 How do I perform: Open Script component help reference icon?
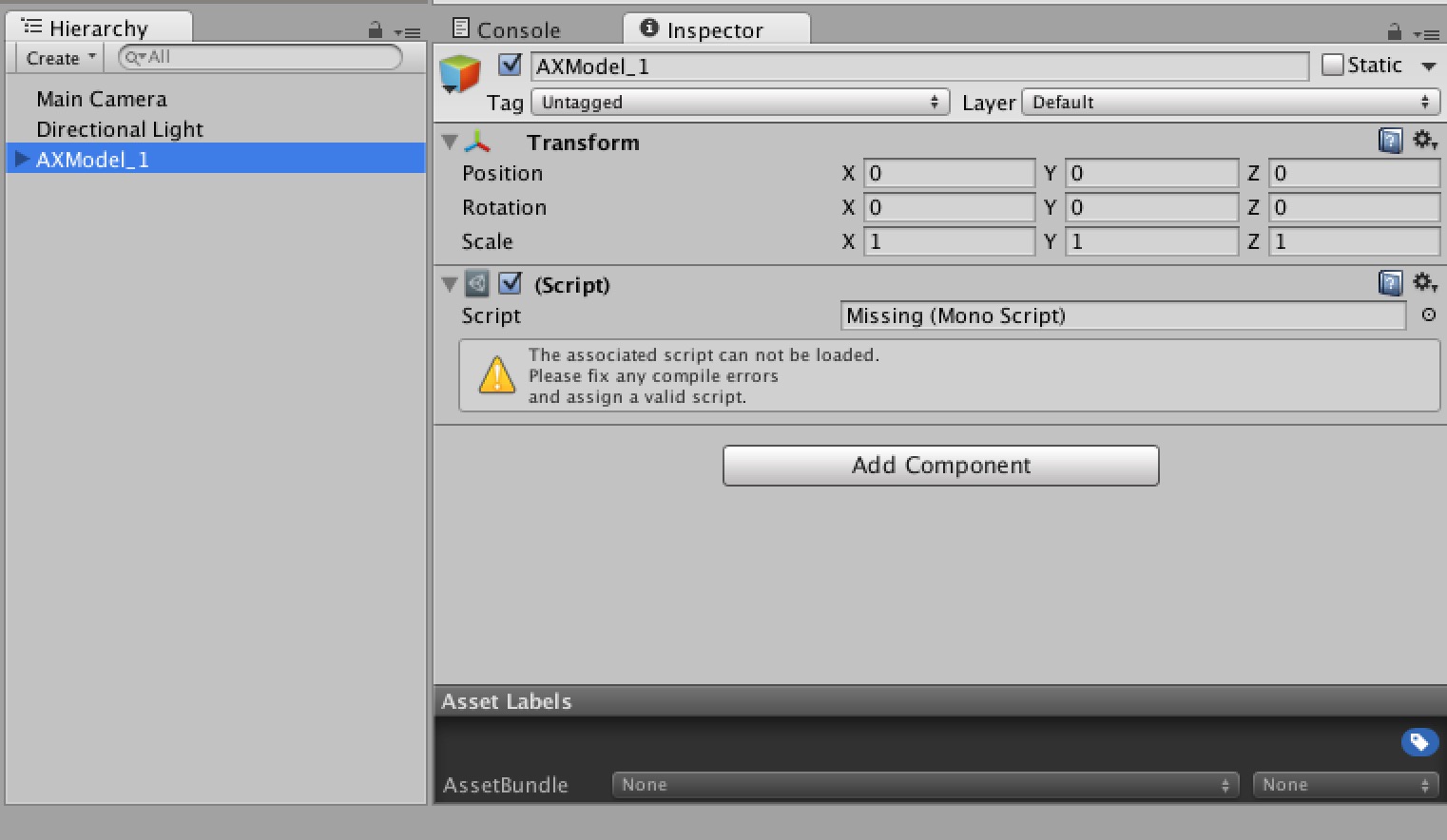[1390, 283]
